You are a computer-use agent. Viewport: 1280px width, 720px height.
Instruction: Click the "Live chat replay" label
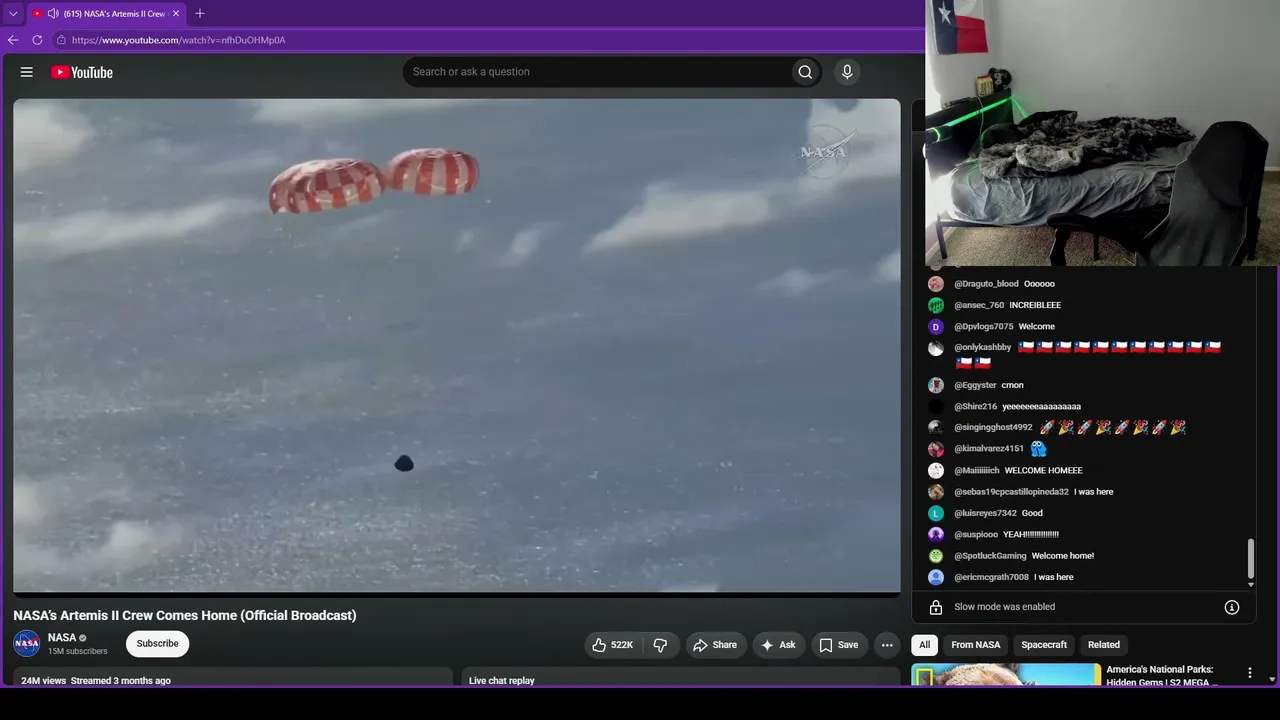(x=502, y=681)
